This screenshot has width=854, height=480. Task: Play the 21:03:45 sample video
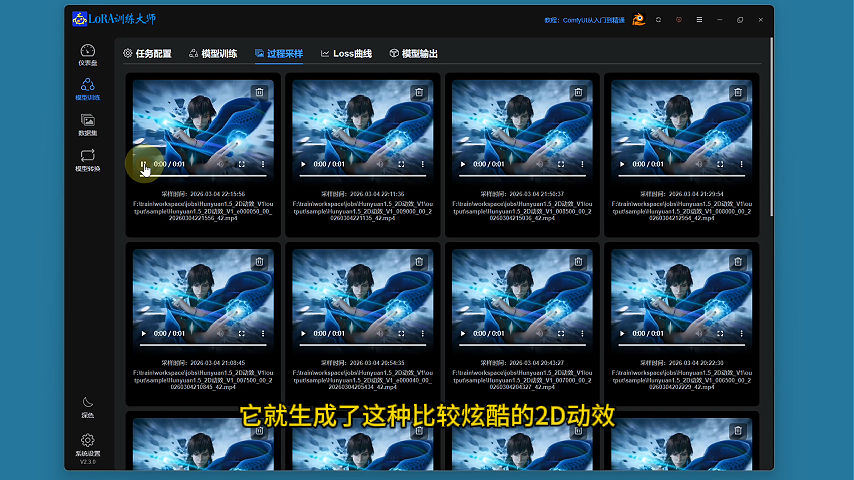[144, 333]
